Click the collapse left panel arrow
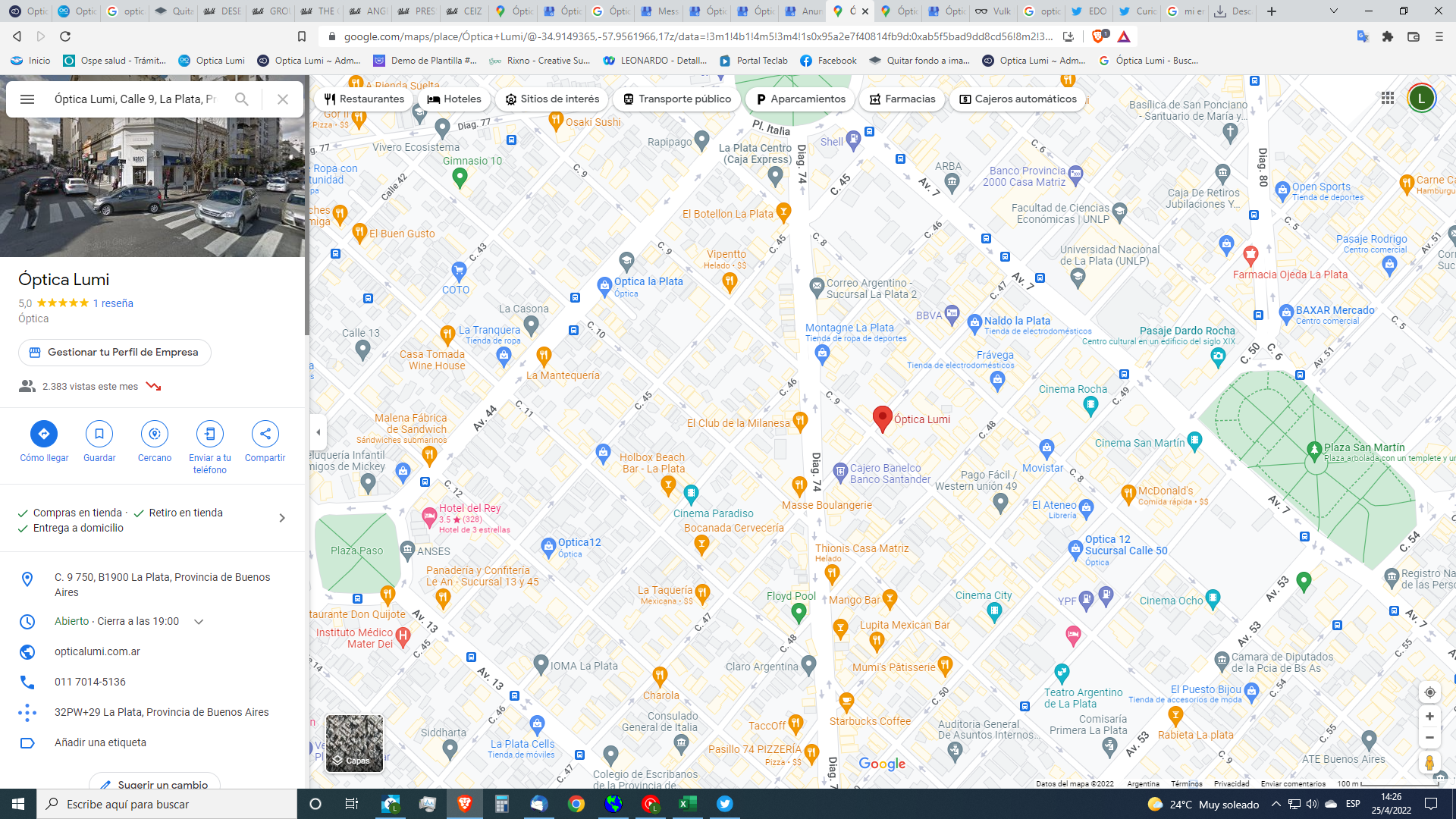 [x=318, y=432]
